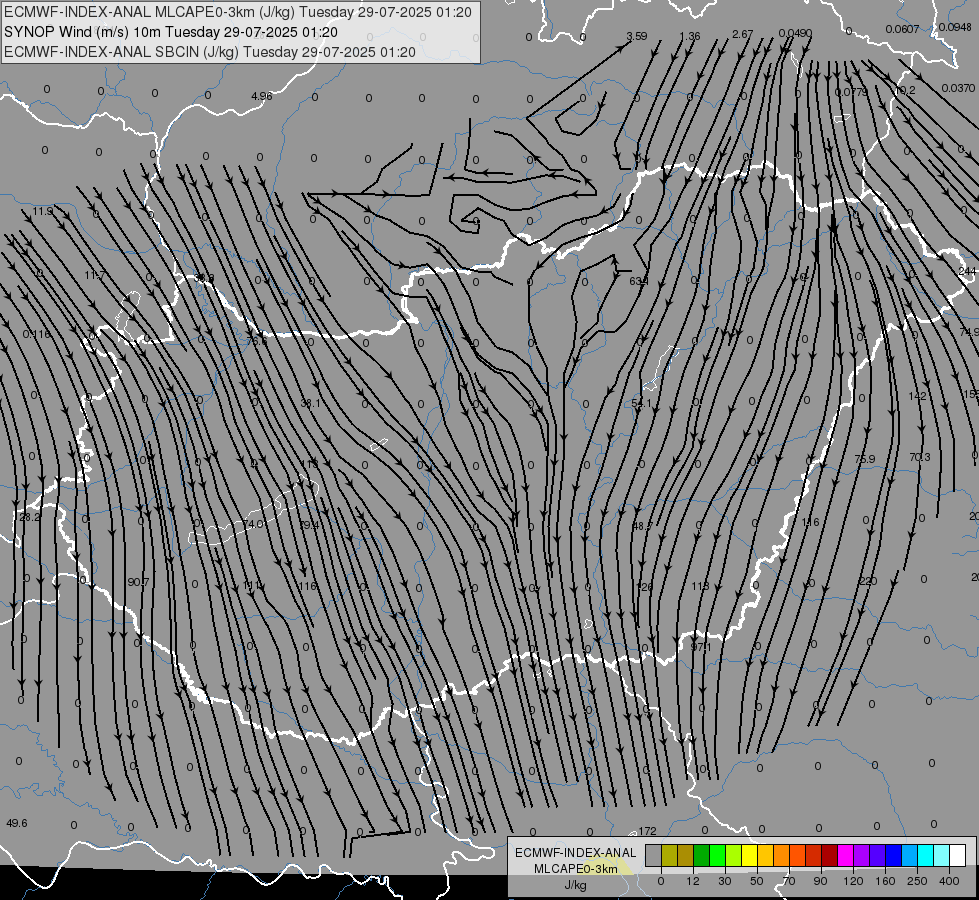The width and height of the screenshot is (979, 900).
Task: Choose the magenta legend swatch
Action: [x=845, y=855]
